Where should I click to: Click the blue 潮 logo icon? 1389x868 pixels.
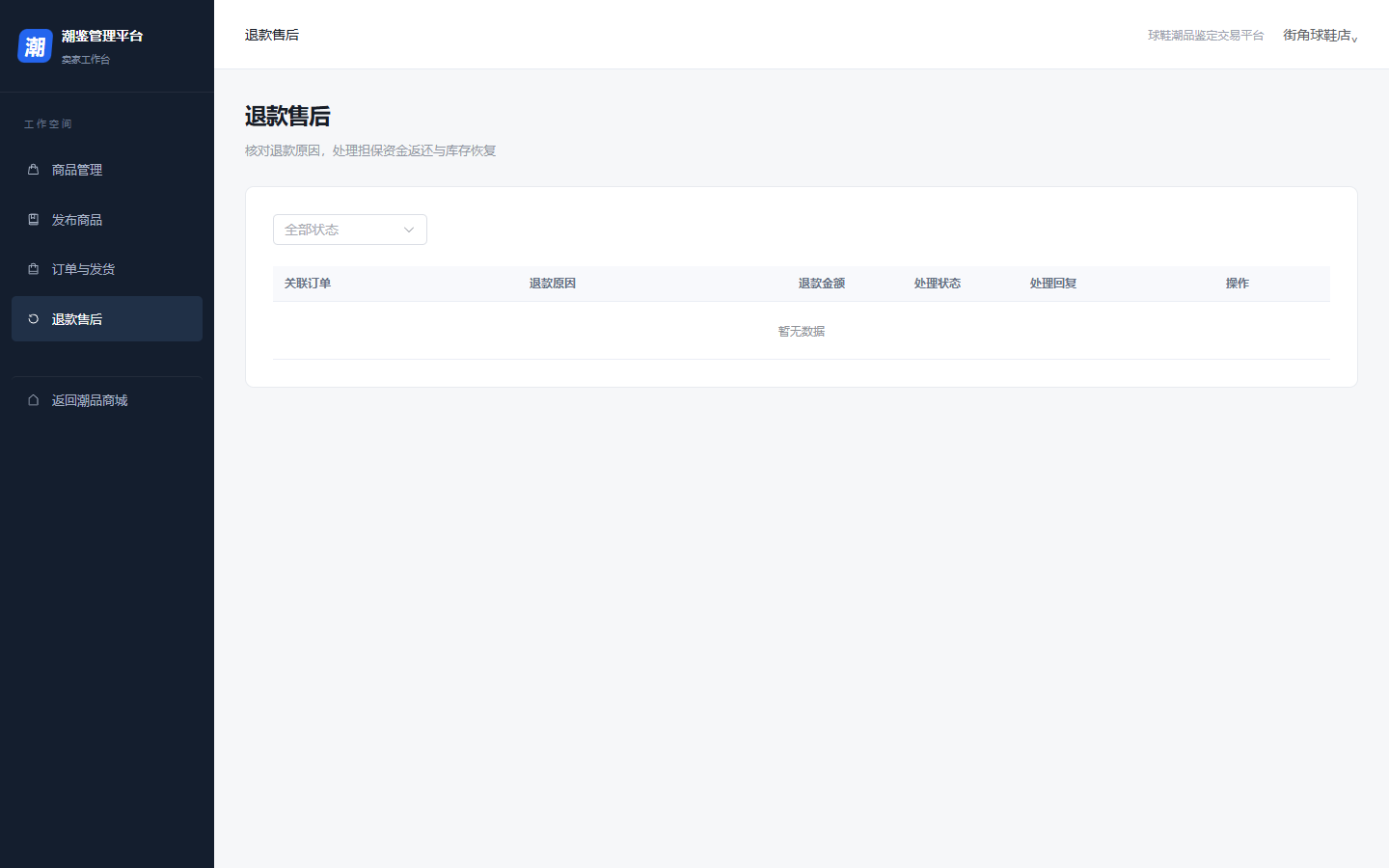coord(35,46)
